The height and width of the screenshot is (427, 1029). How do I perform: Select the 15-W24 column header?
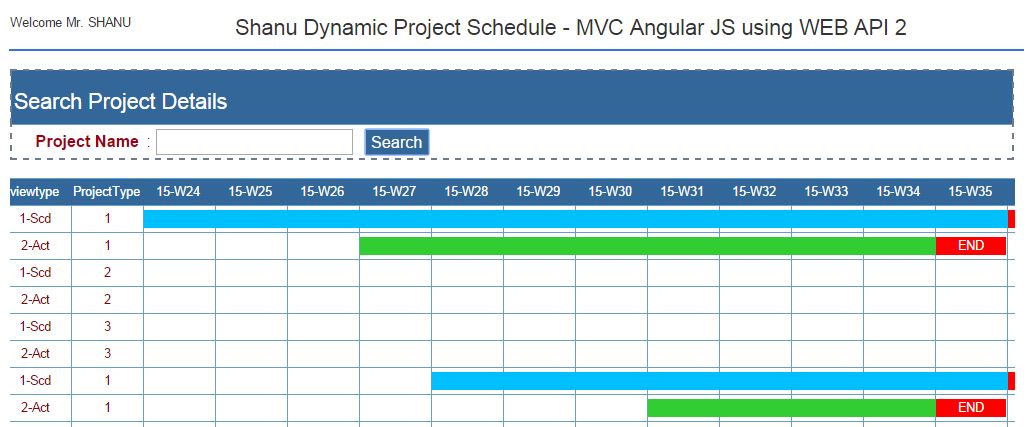[x=178, y=192]
